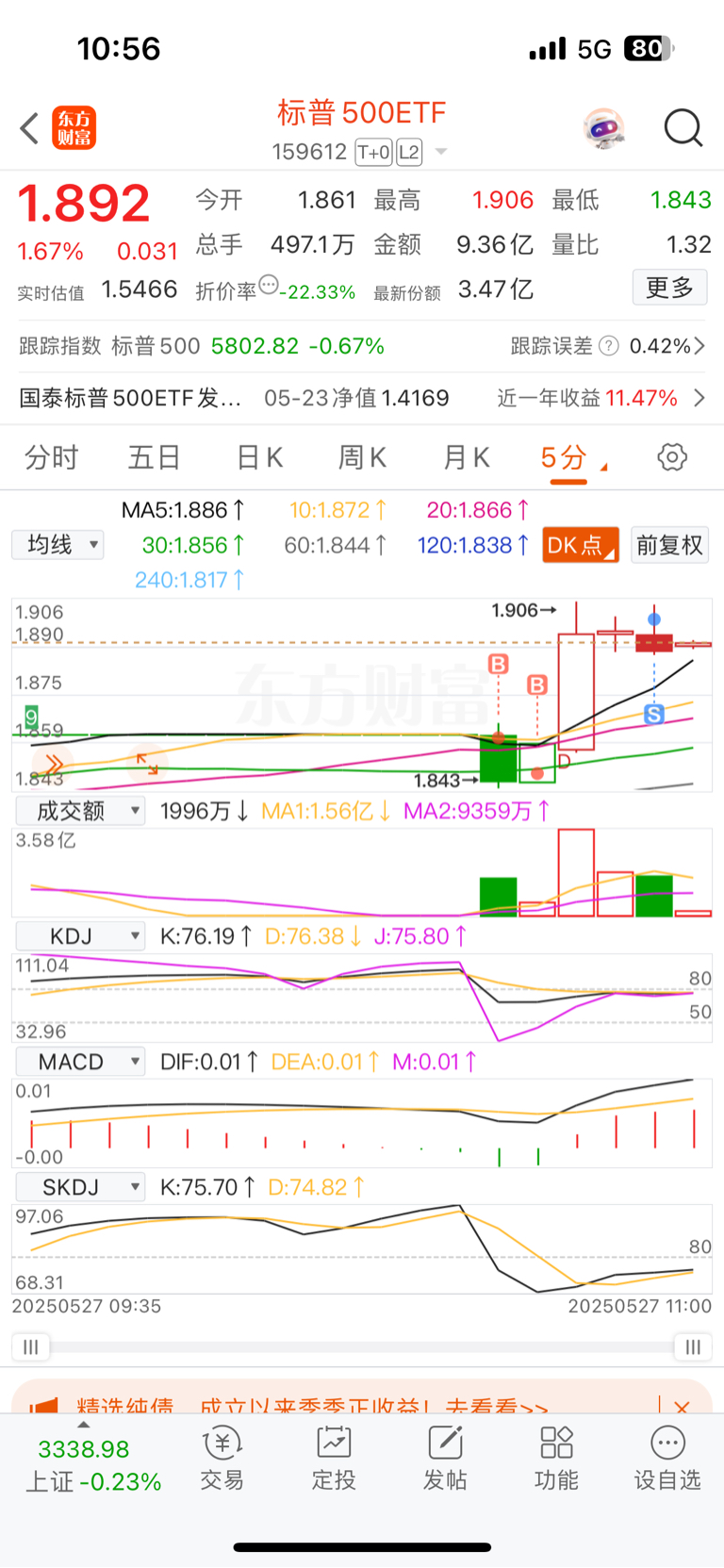The image size is (724, 1568).
Task: Tap the tall red volume bar
Action: point(576,872)
